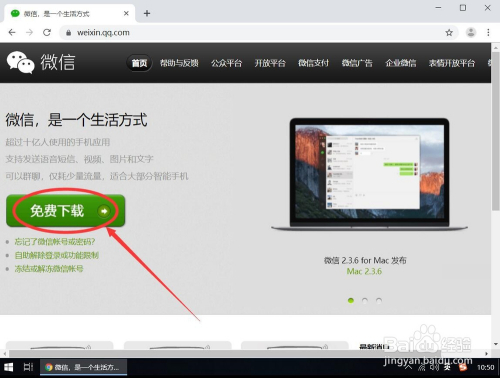Select the third carousel dot

[379, 301]
